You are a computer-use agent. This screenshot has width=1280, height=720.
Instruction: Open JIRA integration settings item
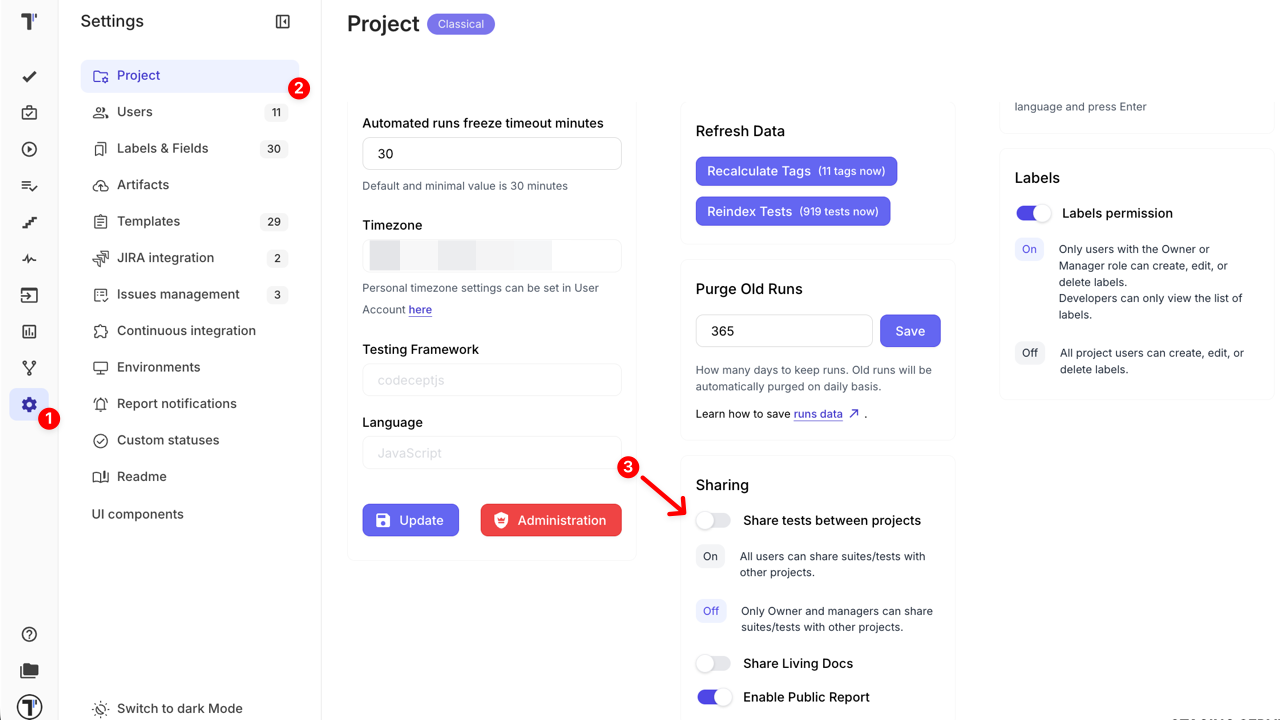coord(165,258)
